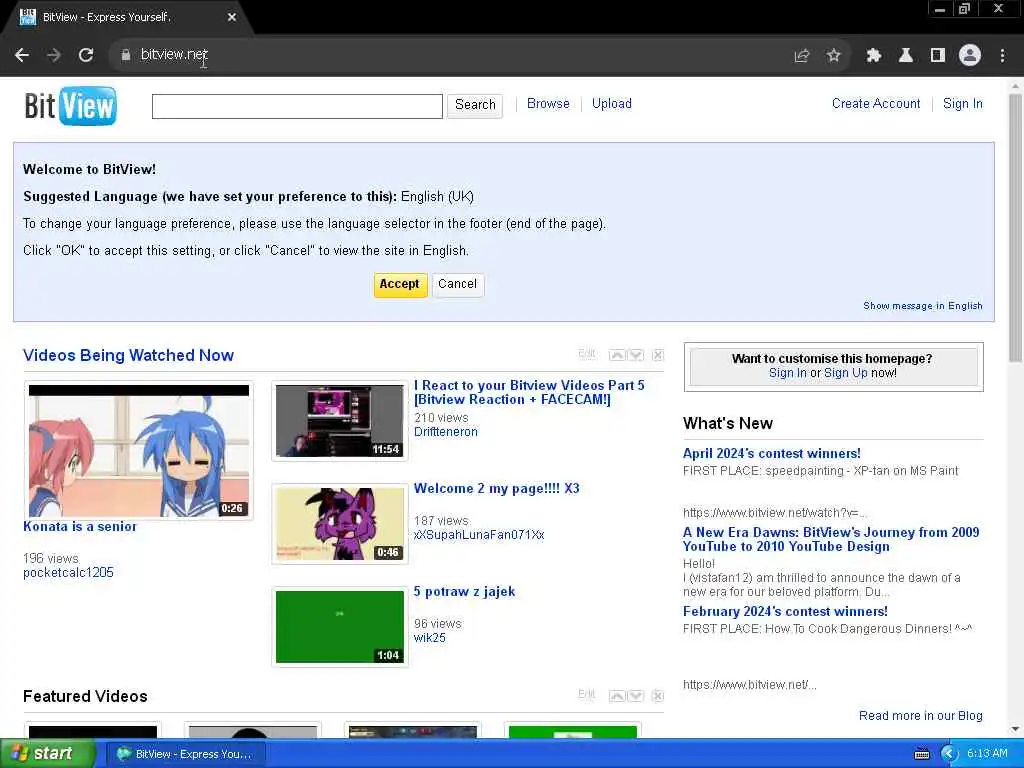Viewport: 1024px width, 768px height.
Task: Open the Windows XP start menu
Action: pos(47,754)
